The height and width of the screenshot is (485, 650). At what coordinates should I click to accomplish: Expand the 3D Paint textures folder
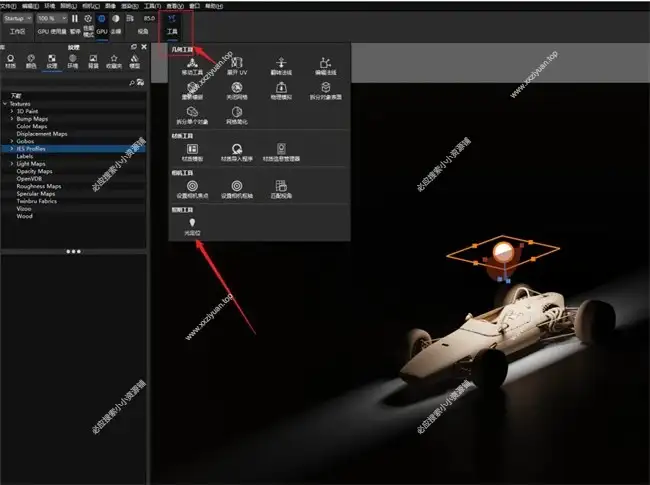[x=12, y=110]
